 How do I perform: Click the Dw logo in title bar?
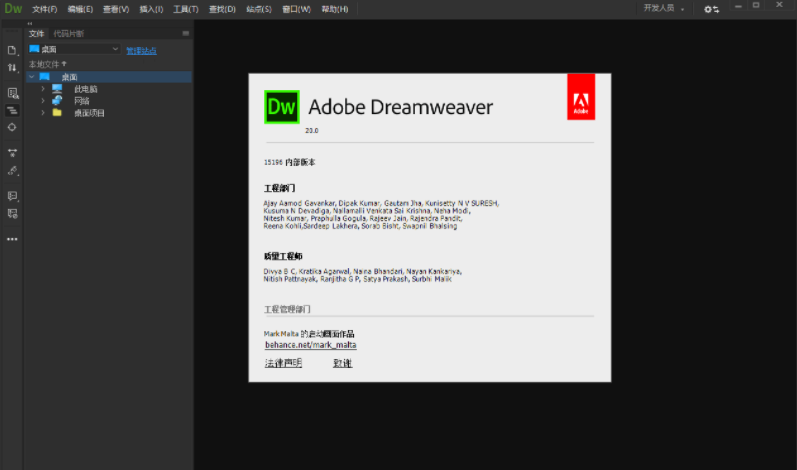13,9
